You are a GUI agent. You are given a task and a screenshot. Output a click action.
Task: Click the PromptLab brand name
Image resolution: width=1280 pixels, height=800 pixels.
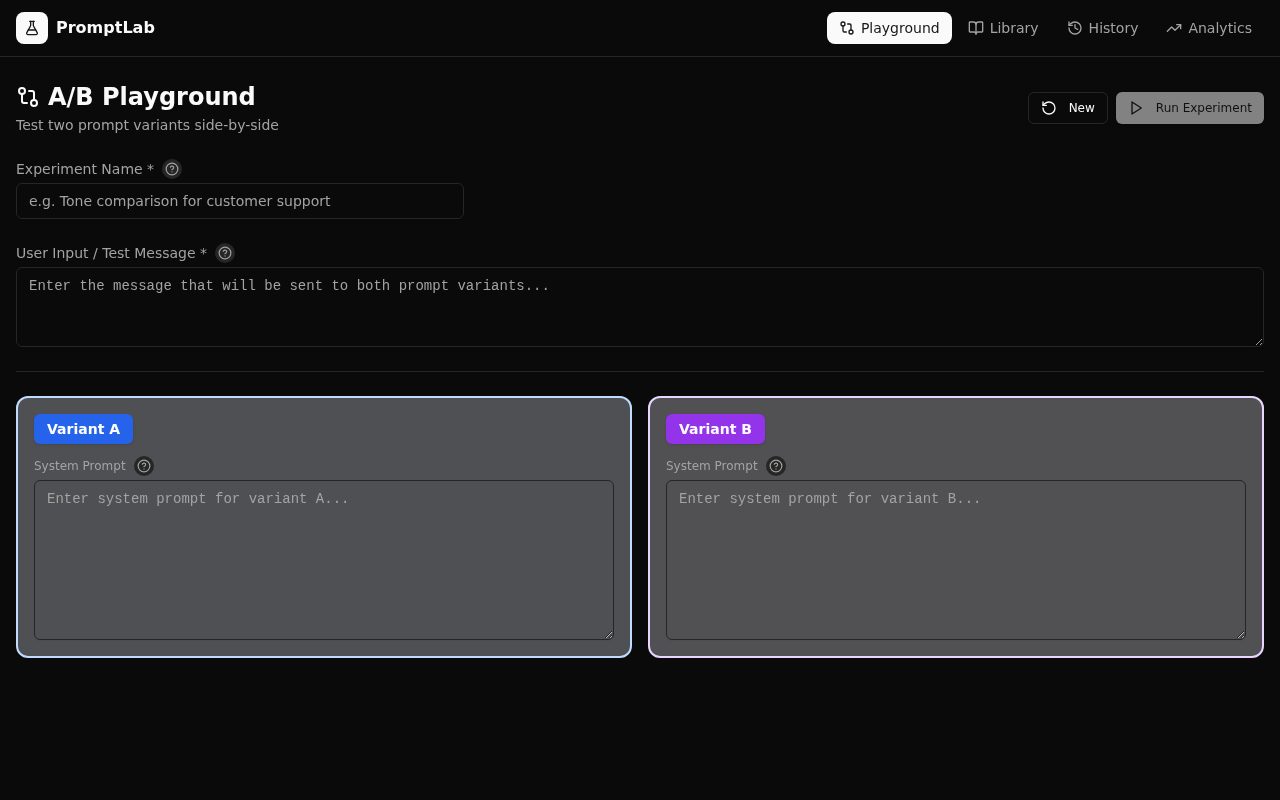105,28
